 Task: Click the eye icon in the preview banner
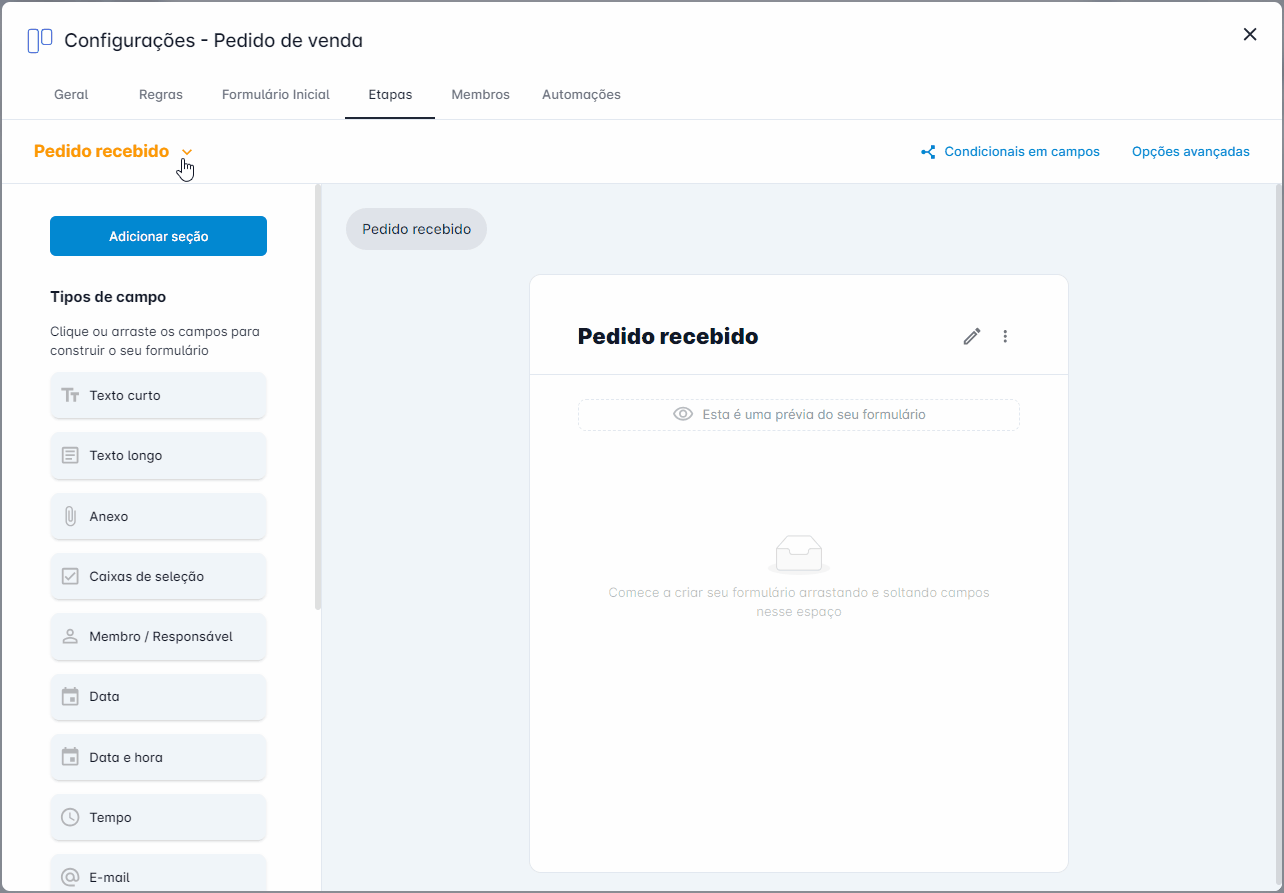coord(683,414)
